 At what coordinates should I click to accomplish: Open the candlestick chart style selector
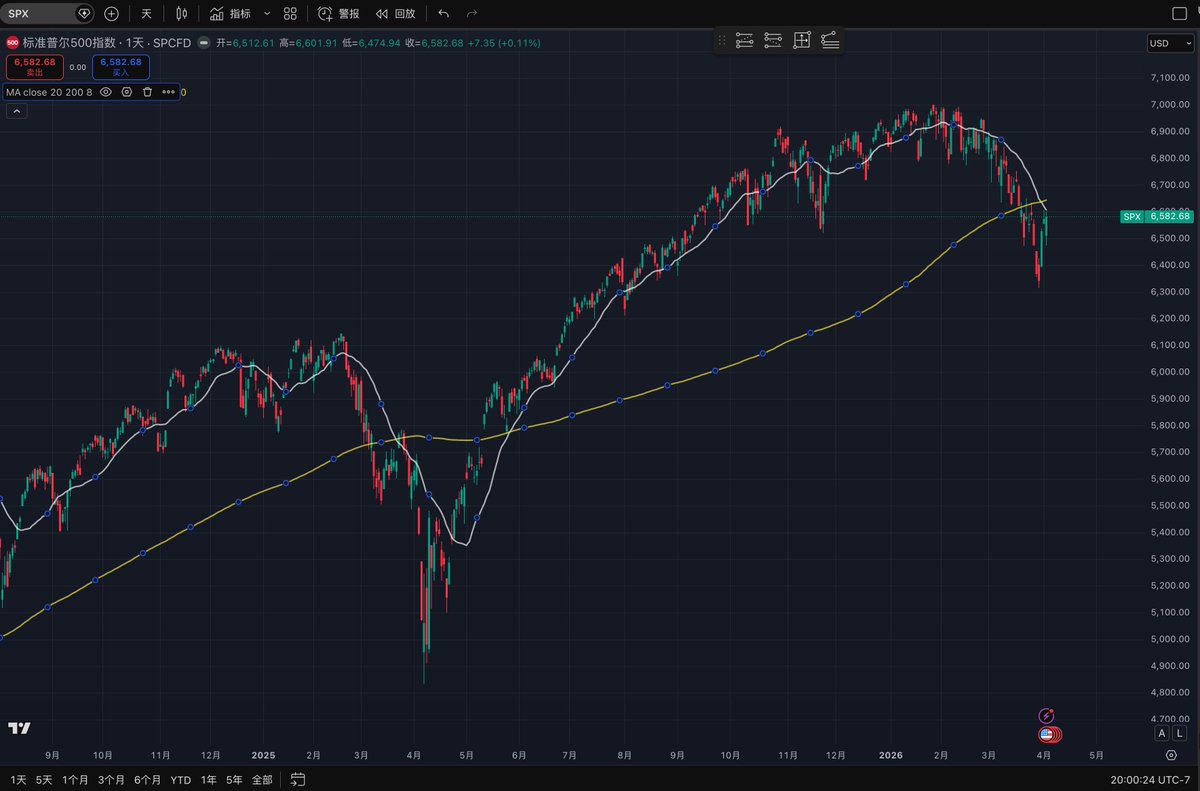pos(181,14)
